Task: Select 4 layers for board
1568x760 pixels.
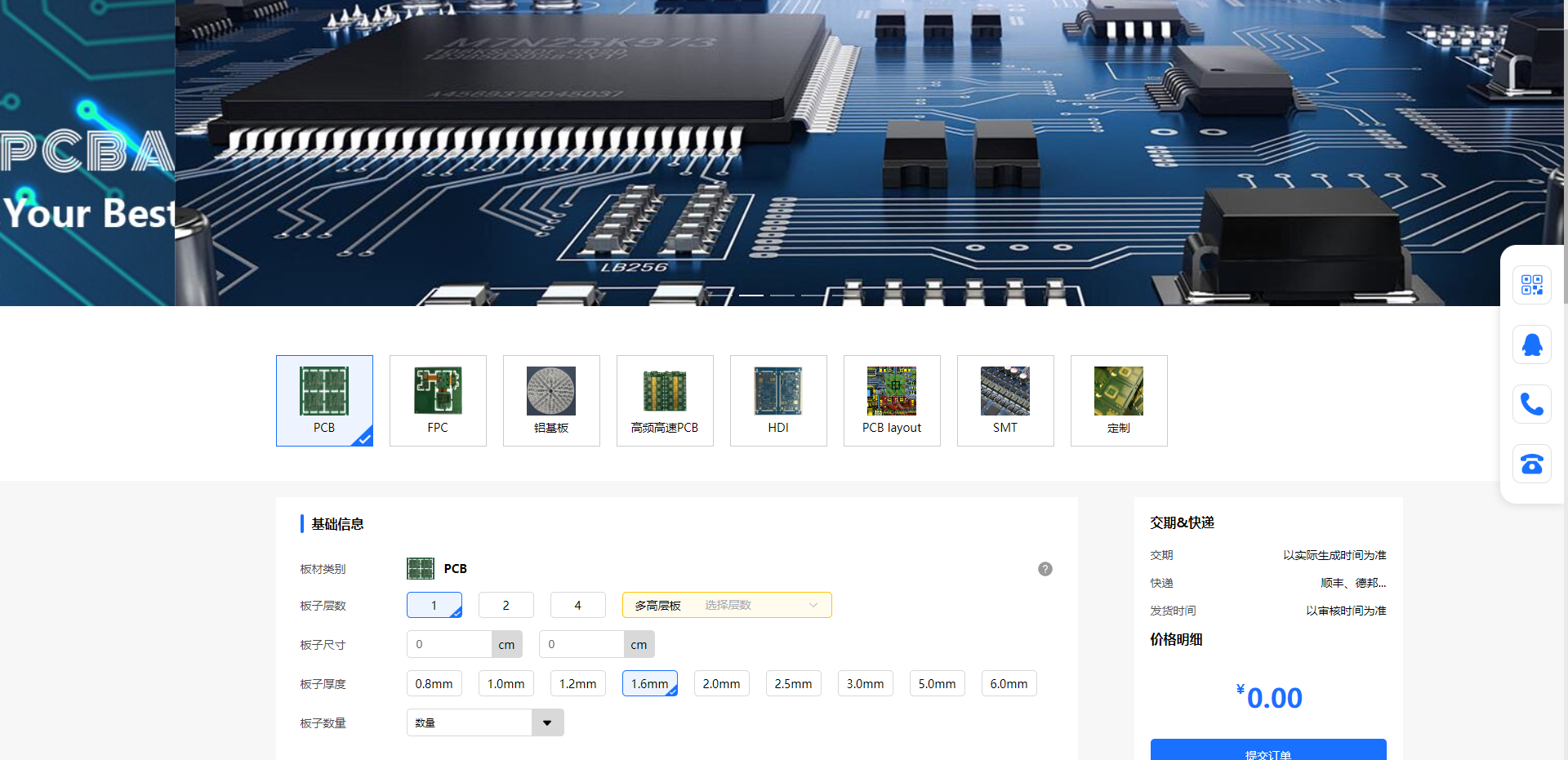Action: point(577,605)
